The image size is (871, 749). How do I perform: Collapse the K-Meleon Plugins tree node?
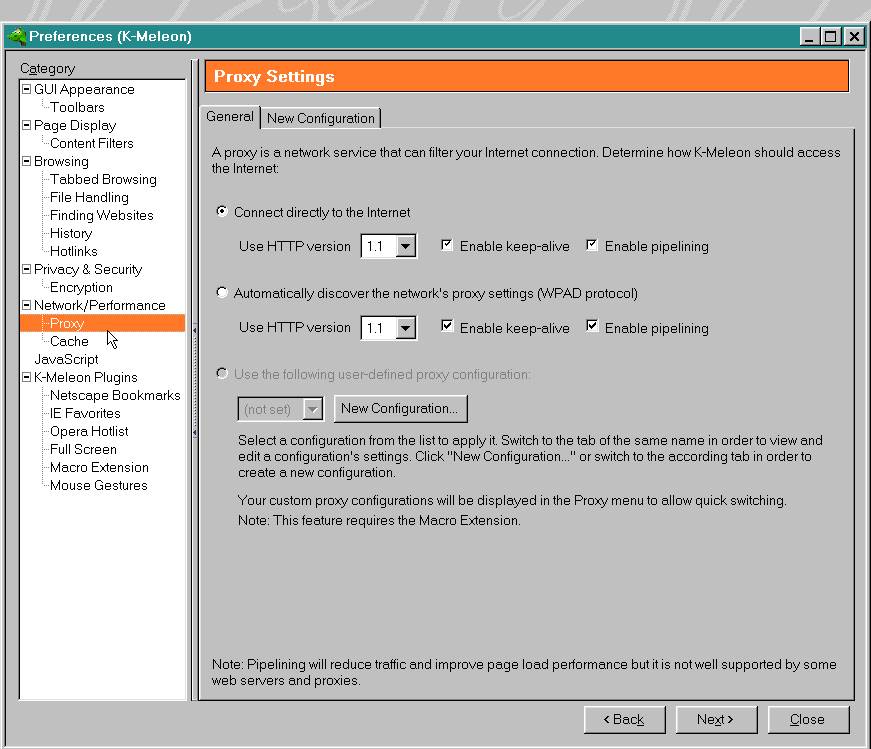pyautogui.click(x=27, y=378)
